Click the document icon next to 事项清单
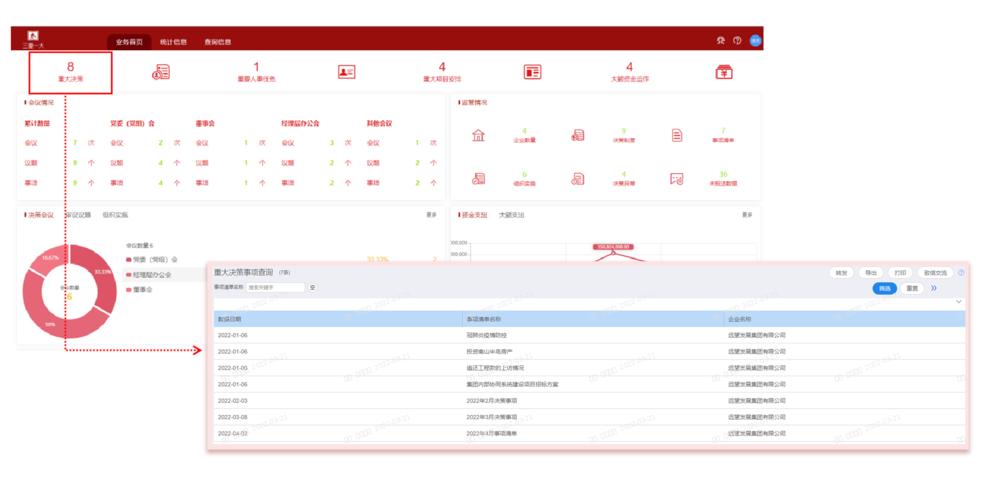 tap(677, 136)
